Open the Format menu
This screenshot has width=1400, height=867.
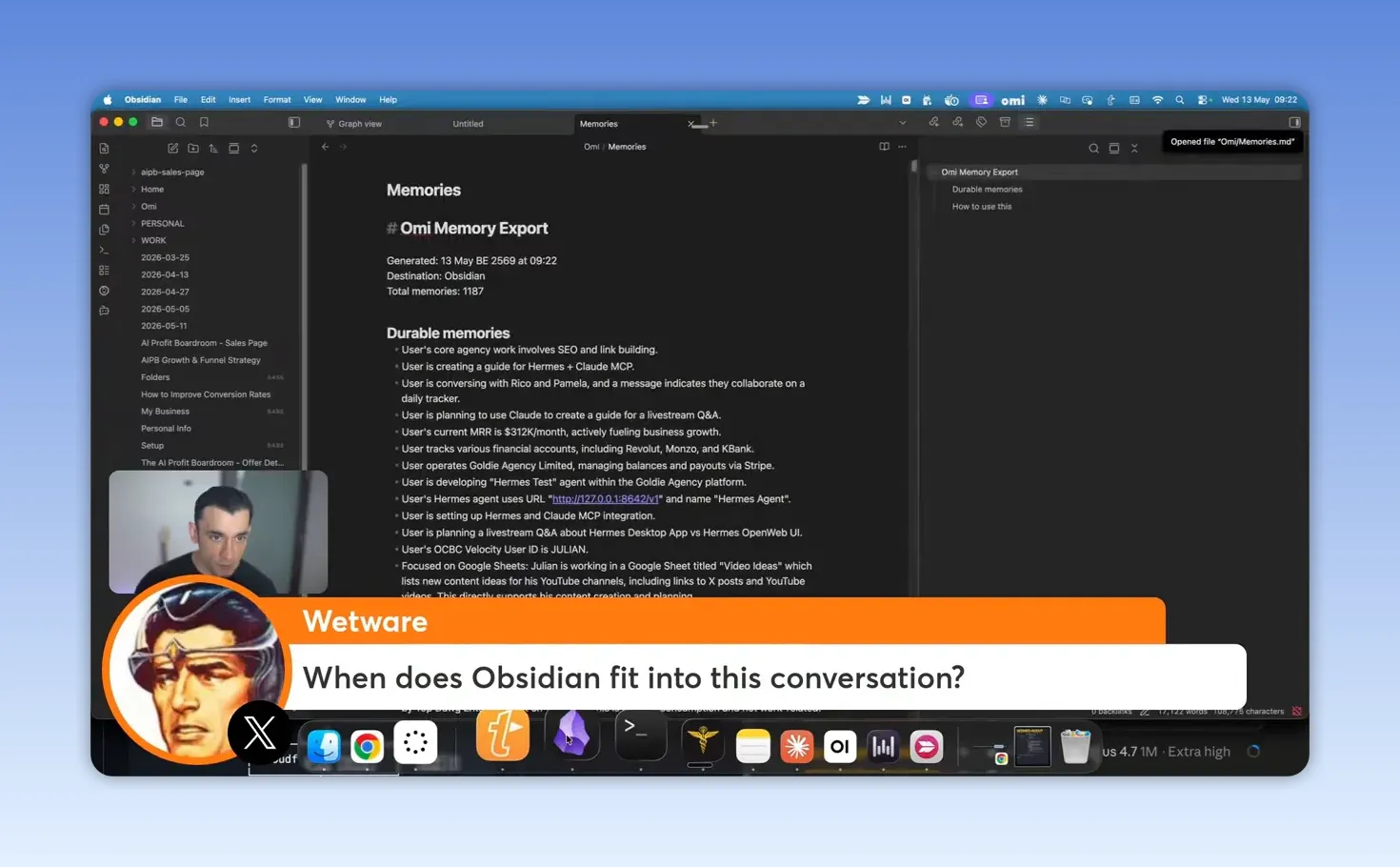point(277,100)
